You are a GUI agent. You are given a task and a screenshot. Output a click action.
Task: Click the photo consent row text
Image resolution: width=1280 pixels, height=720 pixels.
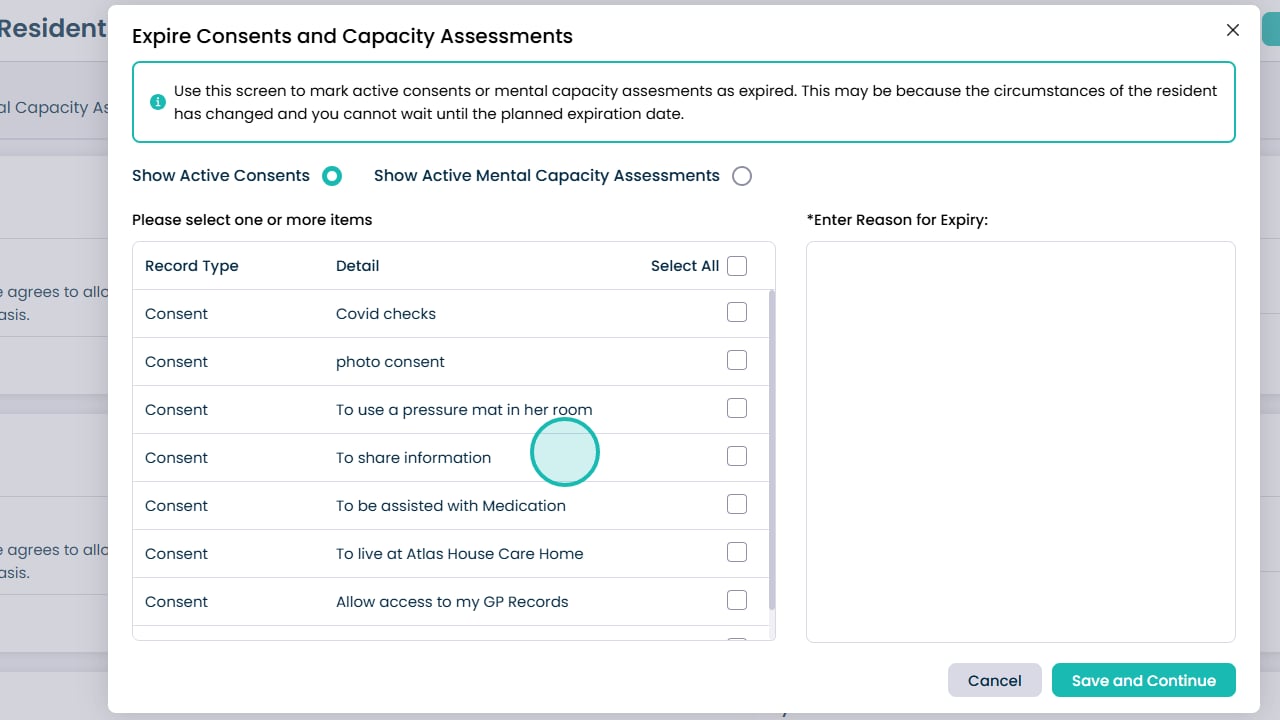[x=390, y=362]
